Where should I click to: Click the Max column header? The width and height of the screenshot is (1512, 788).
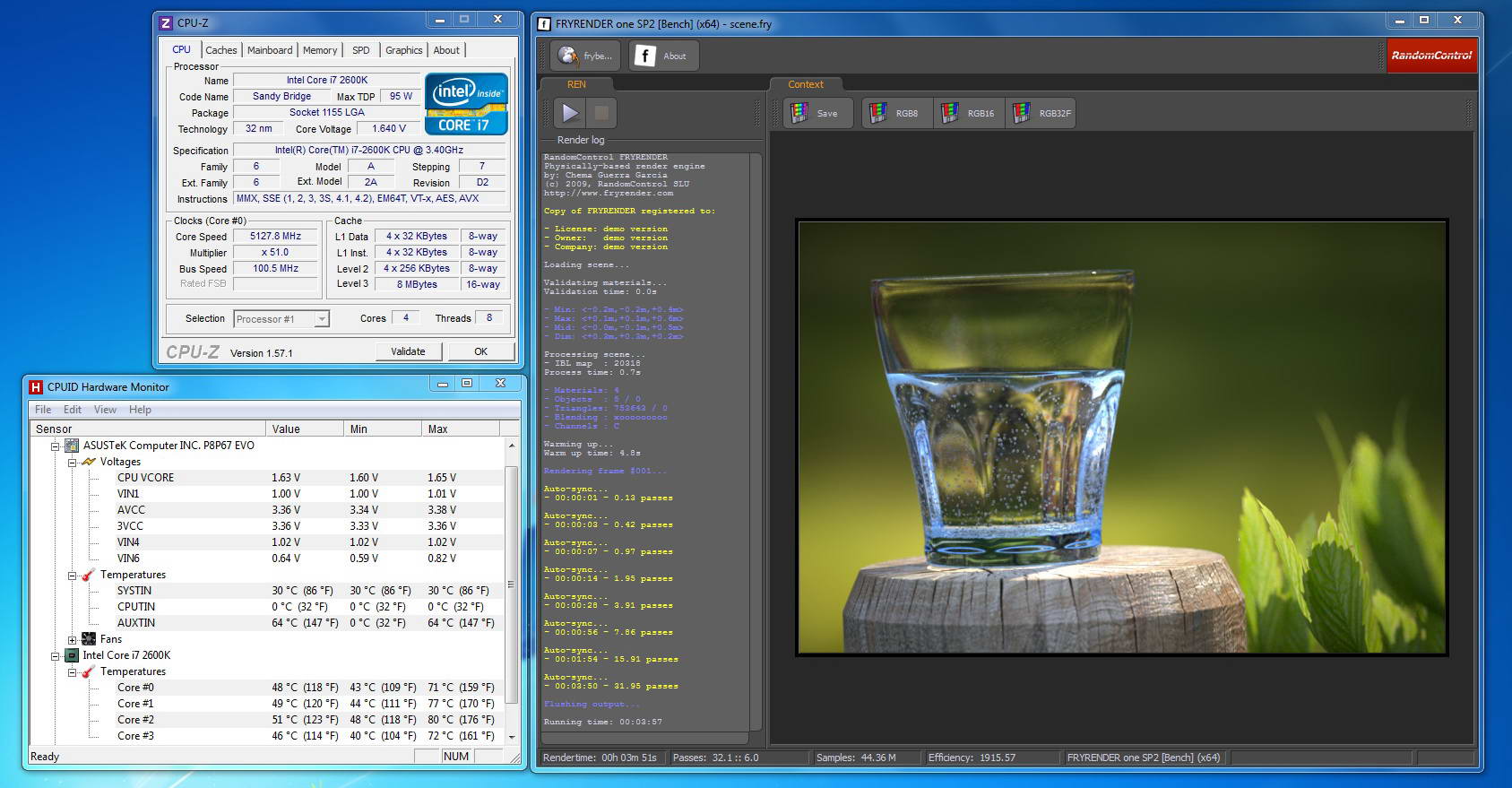tap(462, 429)
